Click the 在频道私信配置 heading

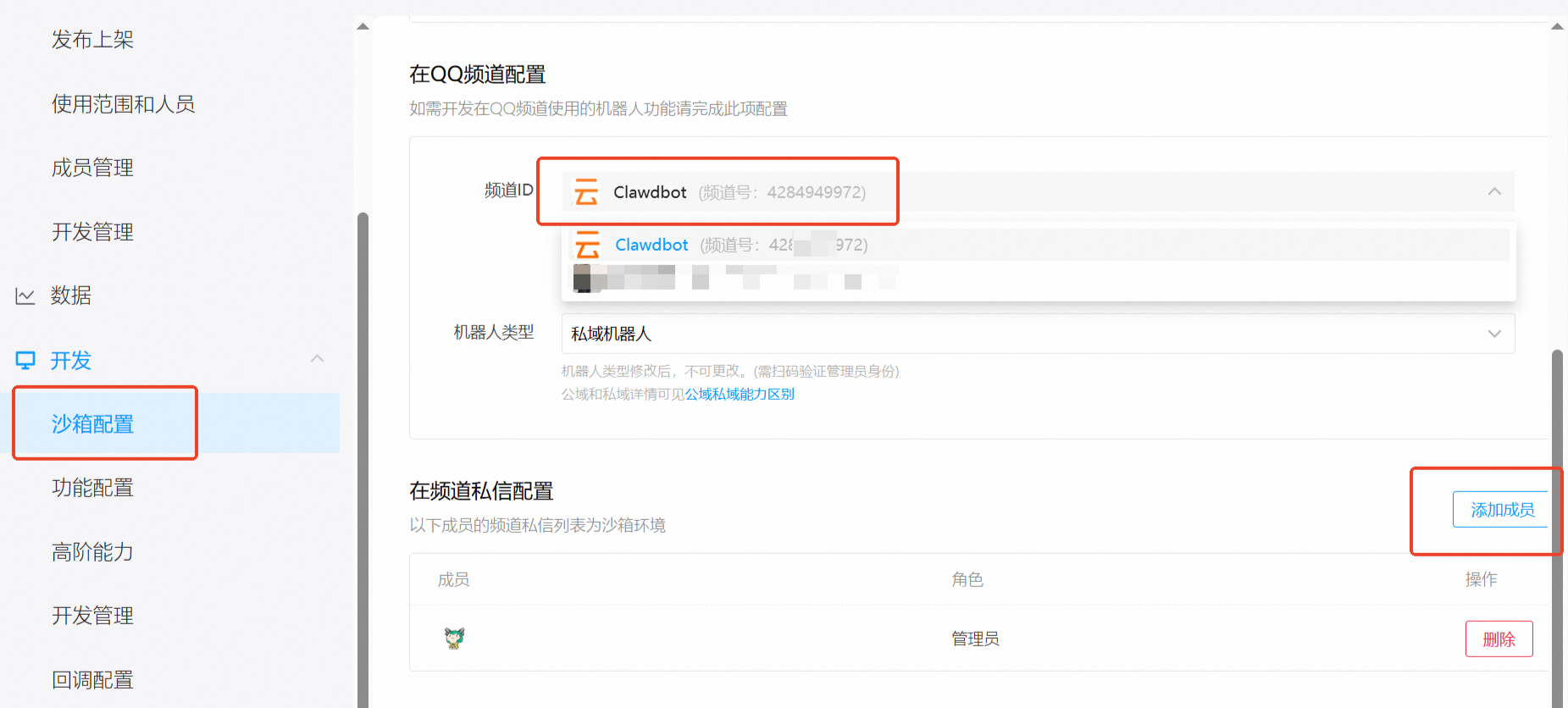[x=481, y=491]
